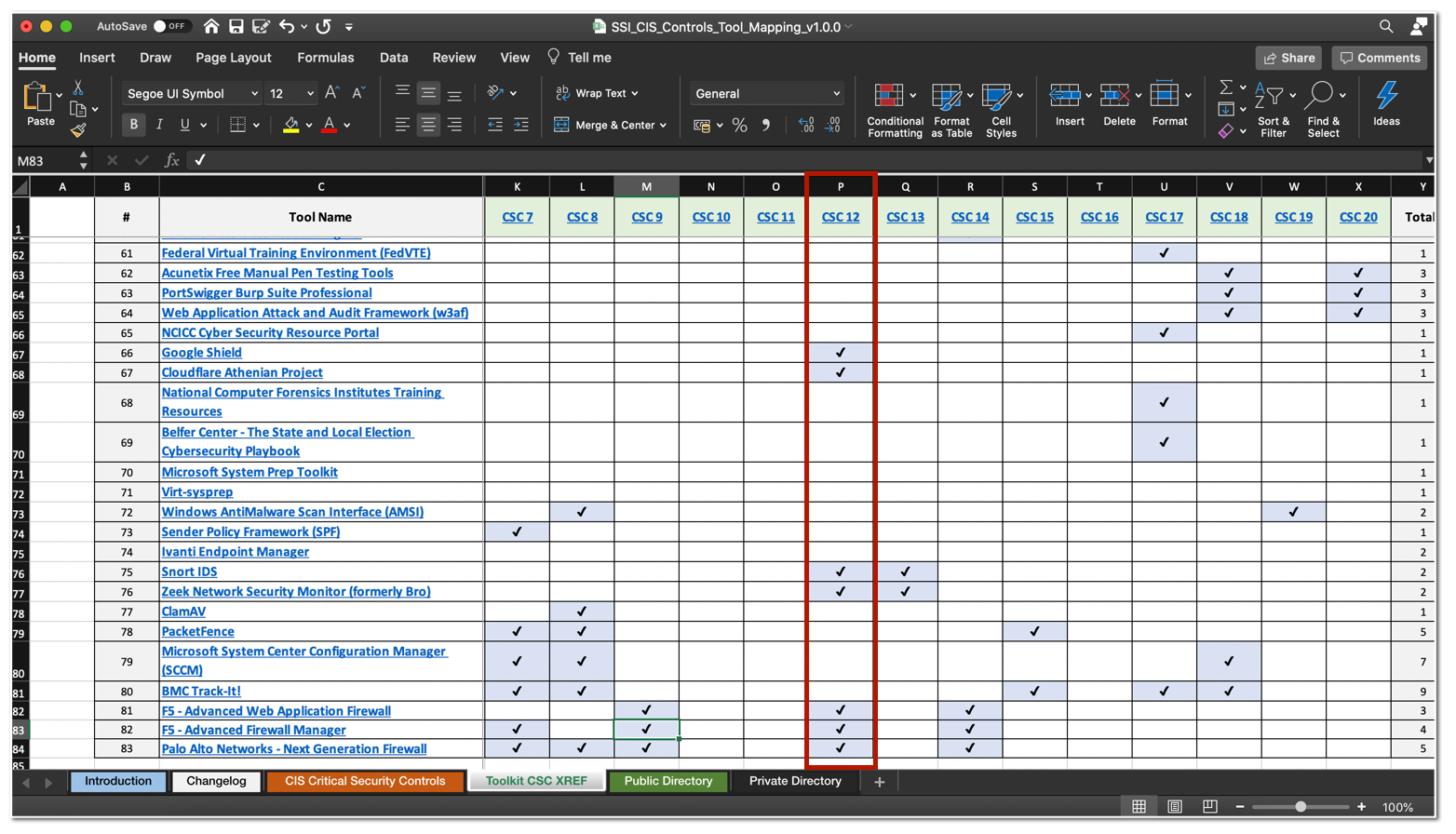Expand the formula bar chevron

tap(1429, 161)
